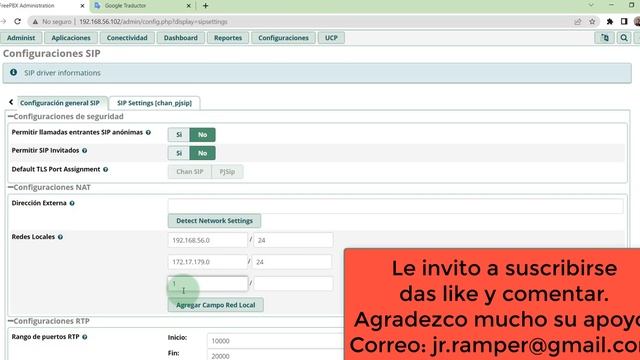The height and width of the screenshot is (360, 640).
Task: Set anonymous inbound SIP calls to No
Action: (202, 135)
